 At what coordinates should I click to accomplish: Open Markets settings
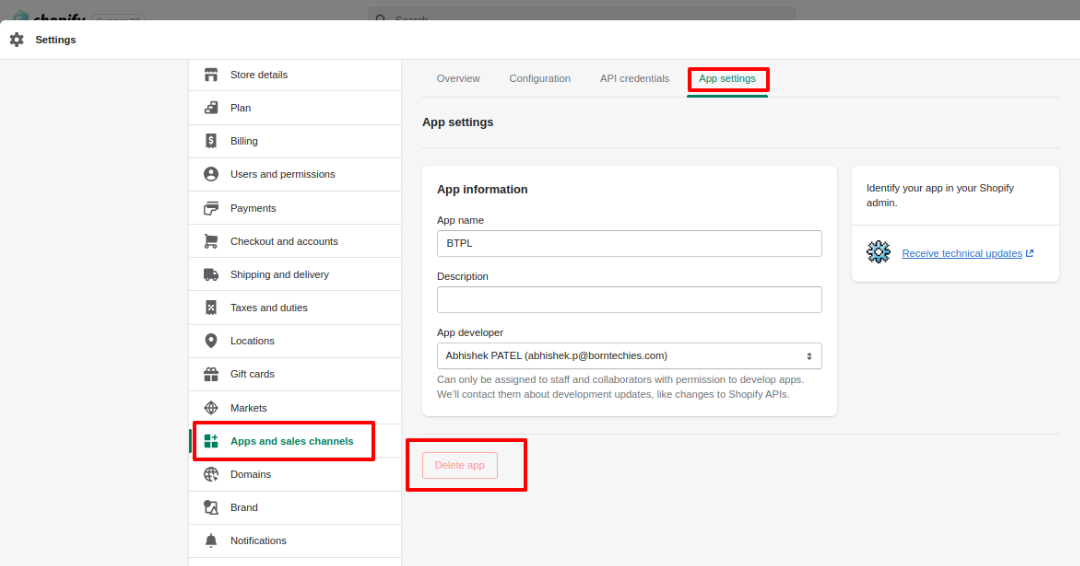tap(295, 408)
